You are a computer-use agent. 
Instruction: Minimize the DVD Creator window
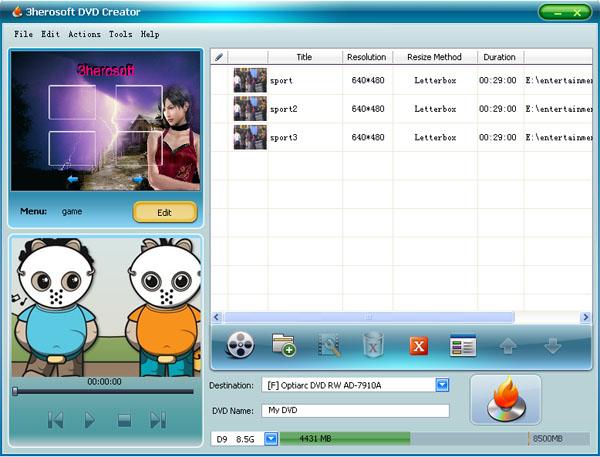click(x=557, y=13)
